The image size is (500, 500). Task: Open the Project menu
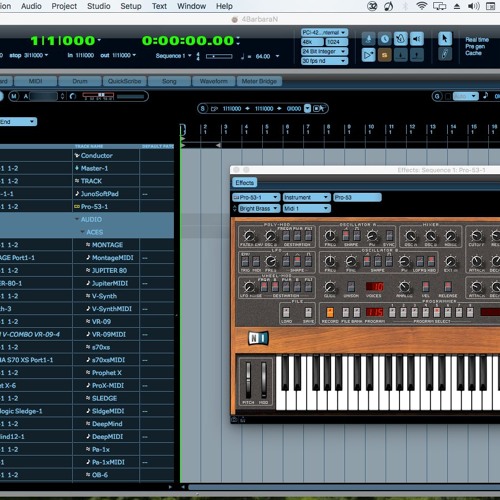click(64, 6)
